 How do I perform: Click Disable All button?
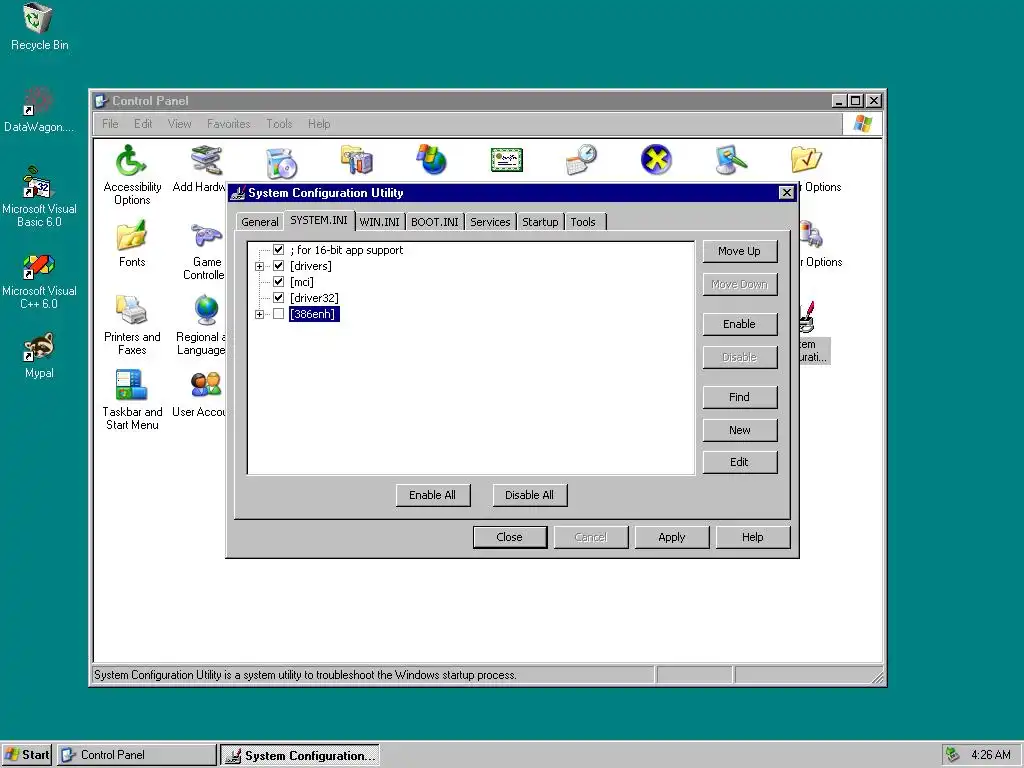[530, 495]
